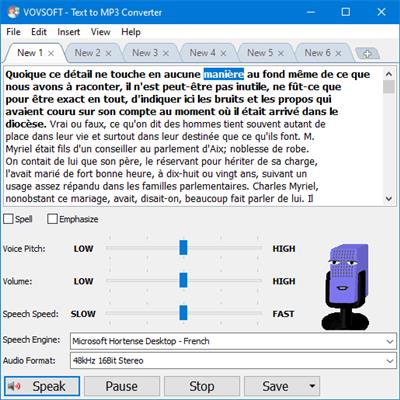Open the Insert menu
Viewport: 400px width, 400px height.
(69, 32)
